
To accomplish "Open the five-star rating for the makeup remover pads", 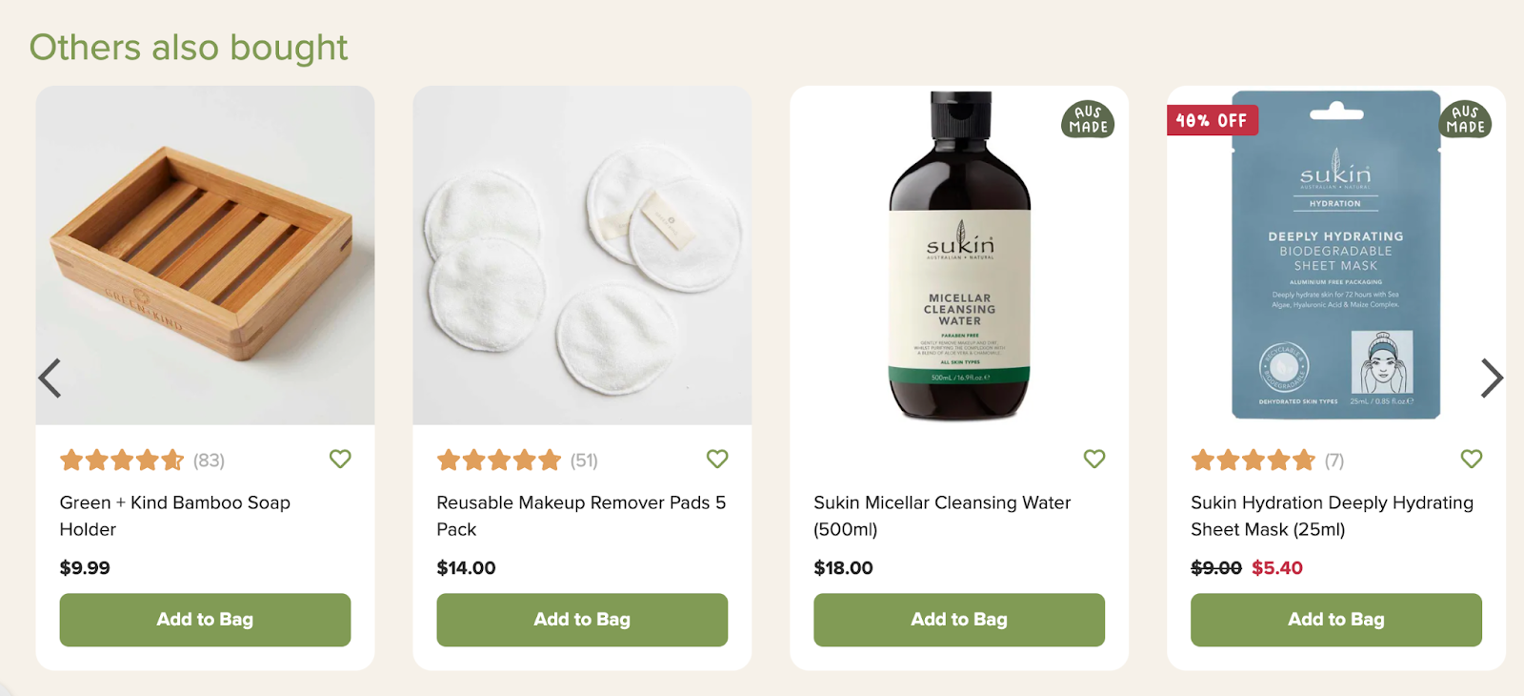I will tap(499, 459).
